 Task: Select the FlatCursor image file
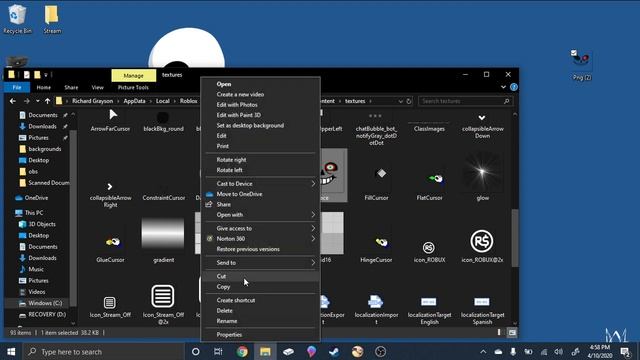[429, 186]
